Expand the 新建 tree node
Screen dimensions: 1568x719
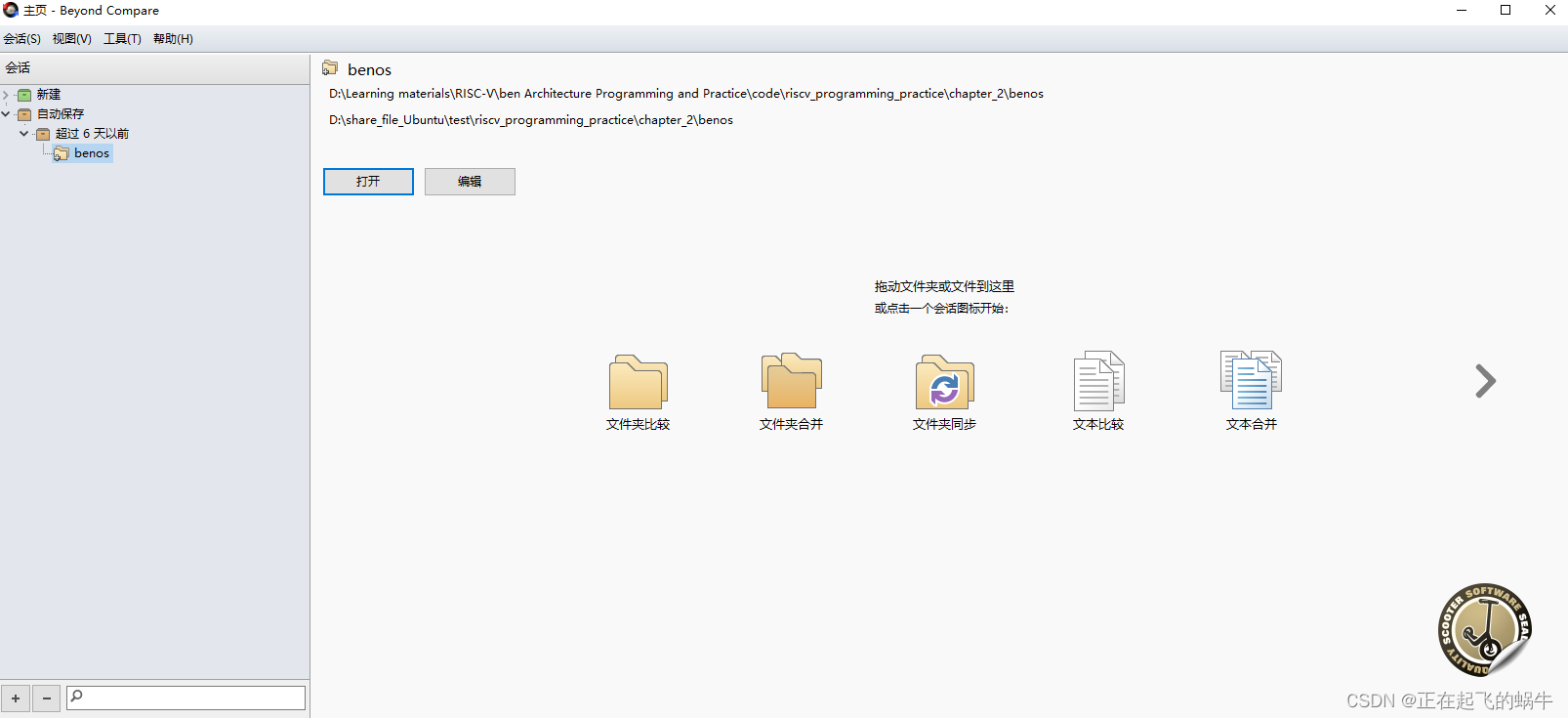coord(6,95)
